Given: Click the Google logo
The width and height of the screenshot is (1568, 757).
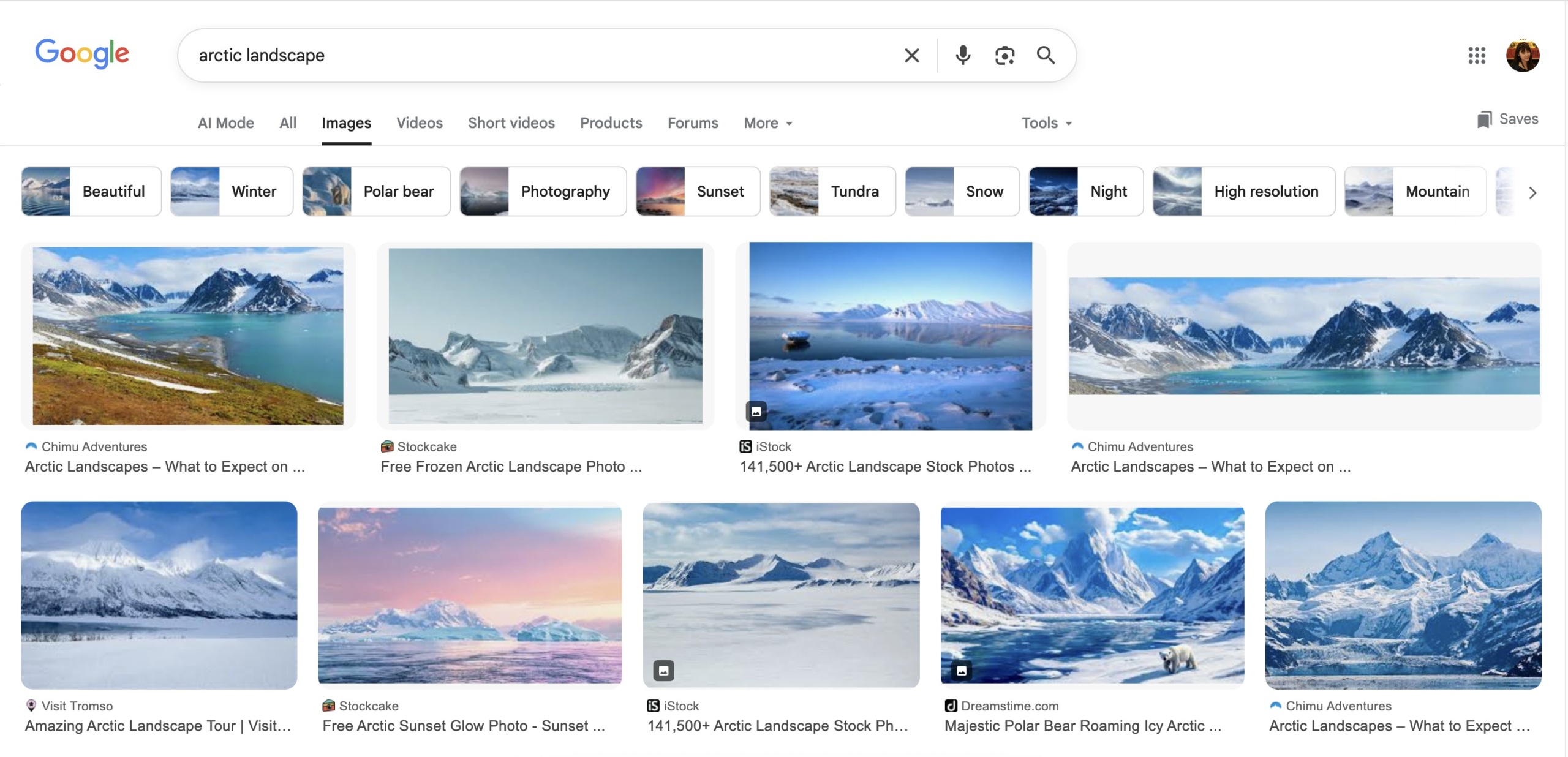Looking at the screenshot, I should [82, 54].
